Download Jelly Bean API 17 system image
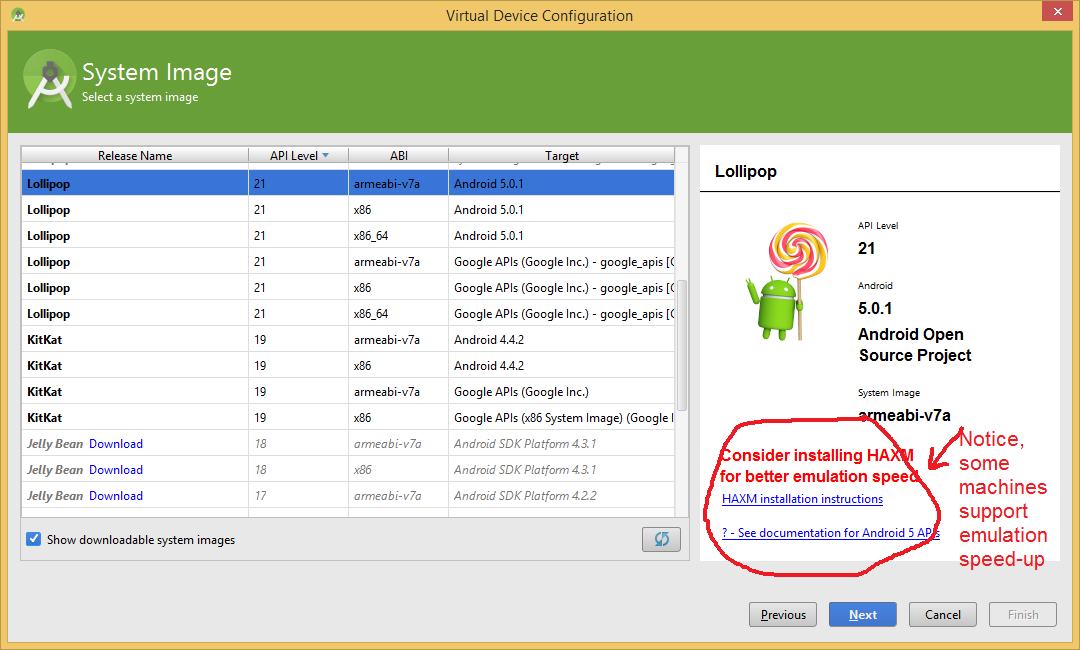Viewport: 1080px width, 650px height. [x=116, y=496]
